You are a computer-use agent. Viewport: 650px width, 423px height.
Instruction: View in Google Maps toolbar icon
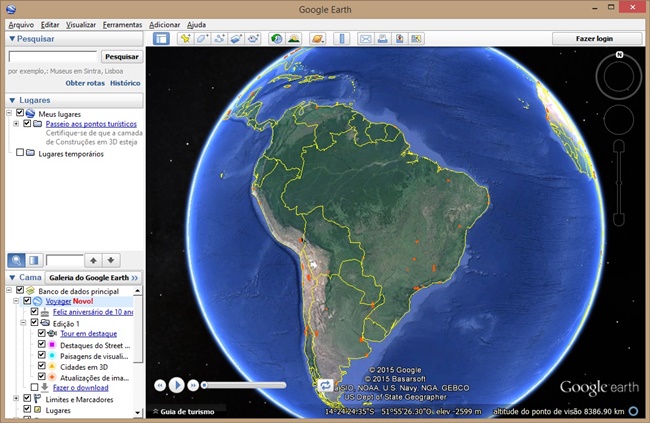(416, 39)
